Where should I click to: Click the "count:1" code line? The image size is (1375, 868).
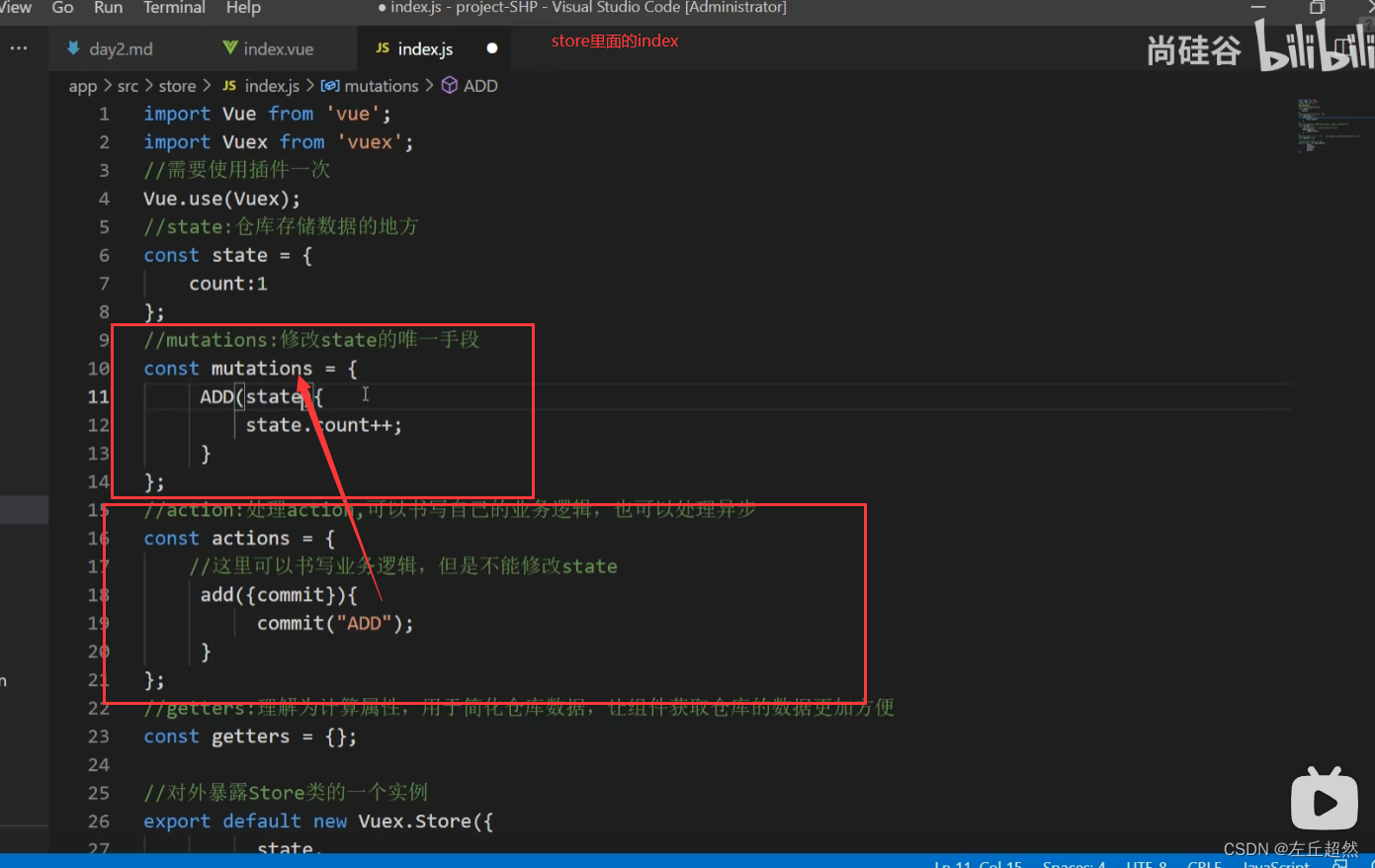(228, 284)
